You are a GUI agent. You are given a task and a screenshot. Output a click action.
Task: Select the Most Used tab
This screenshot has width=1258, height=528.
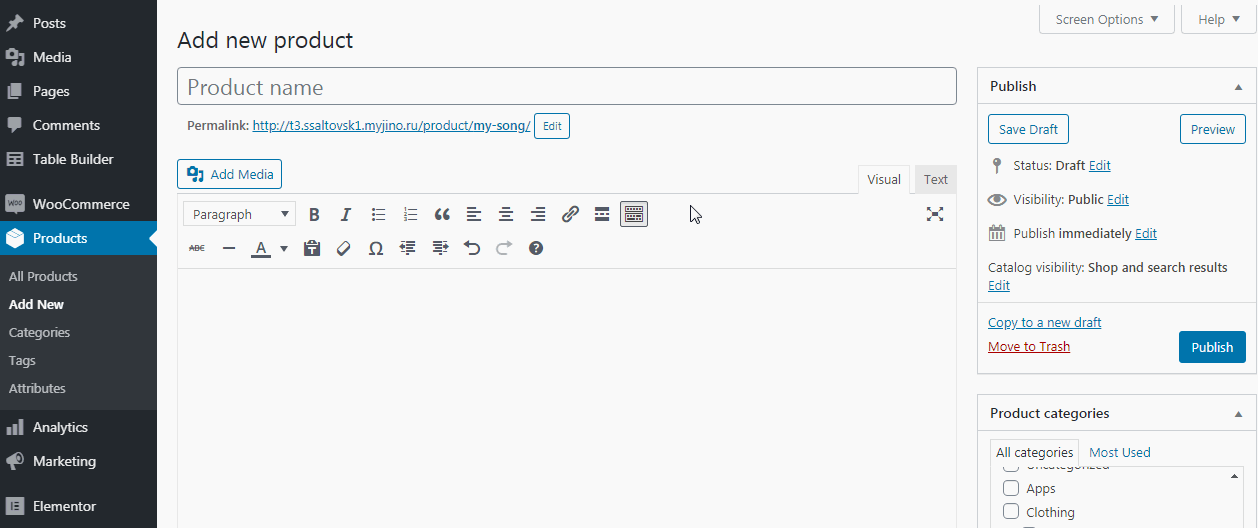tap(1120, 452)
